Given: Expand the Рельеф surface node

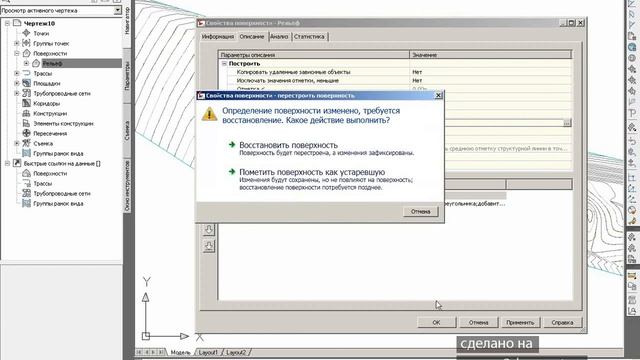Looking at the screenshot, I should click(x=26, y=63).
